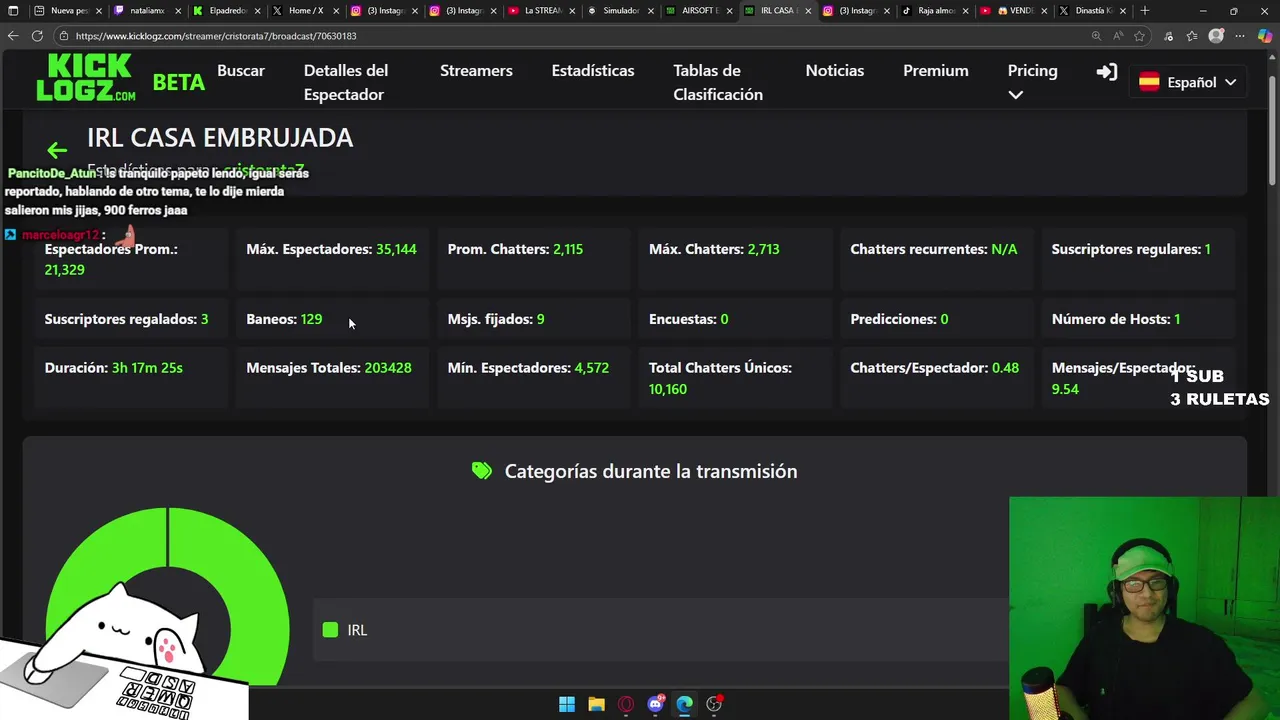Click the green IRL legend swatch
Image resolution: width=1280 pixels, height=720 pixels.
click(x=330, y=630)
